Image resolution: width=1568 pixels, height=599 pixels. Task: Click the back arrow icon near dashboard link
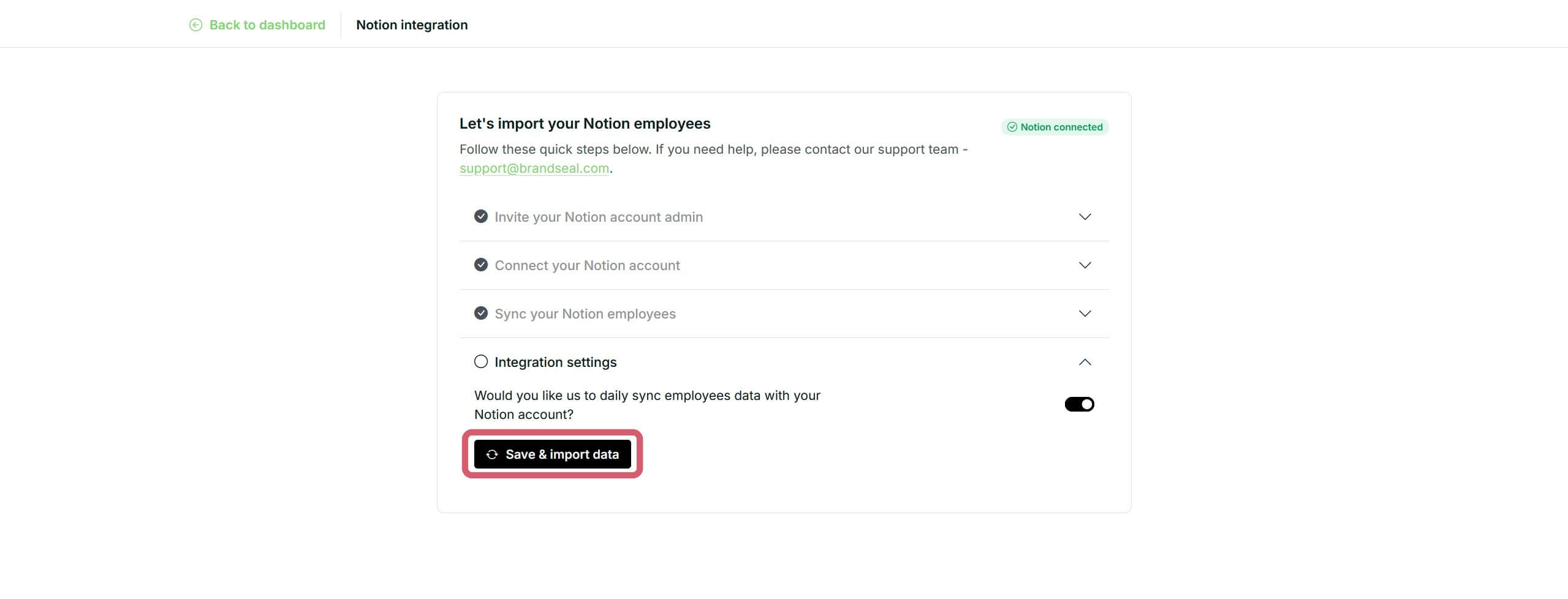tap(195, 24)
